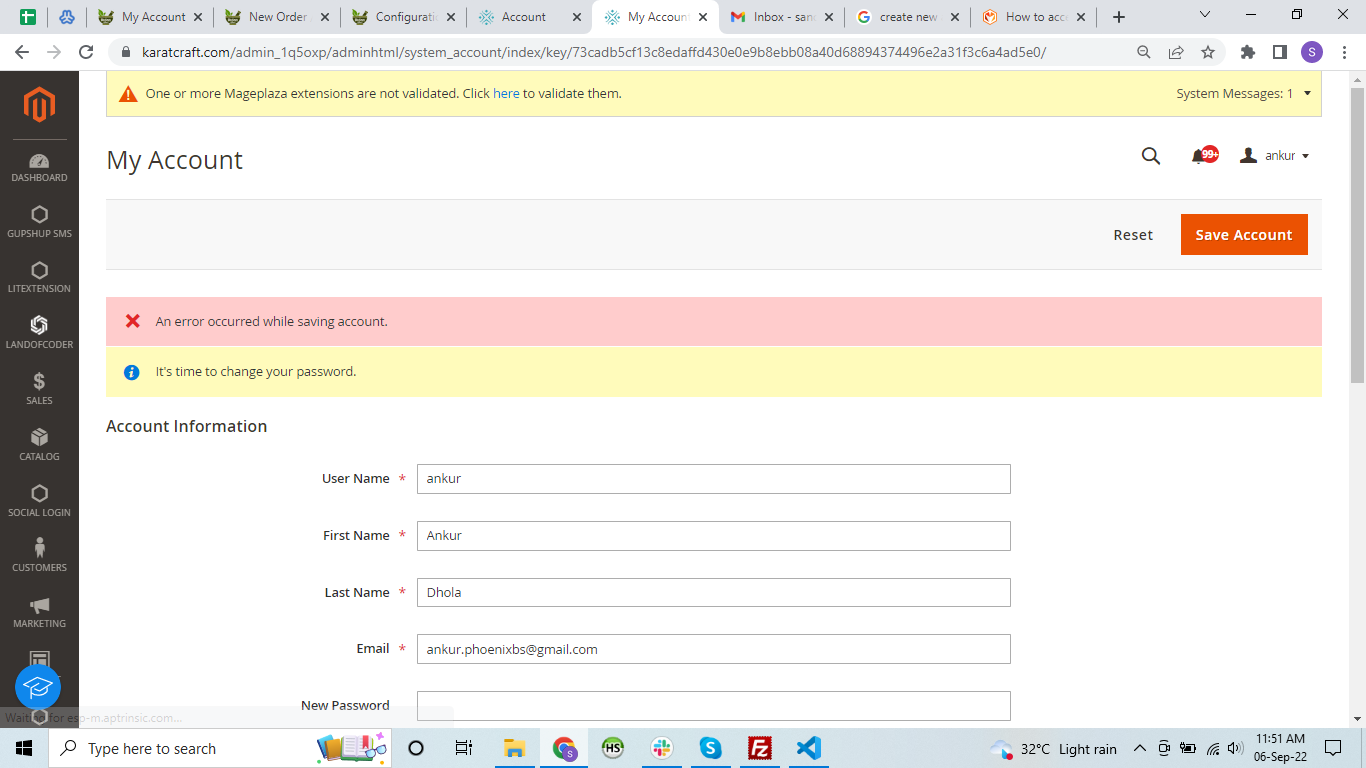The height and width of the screenshot is (768, 1366).
Task: Open the Dashboard from the sidebar
Action: click(x=39, y=165)
